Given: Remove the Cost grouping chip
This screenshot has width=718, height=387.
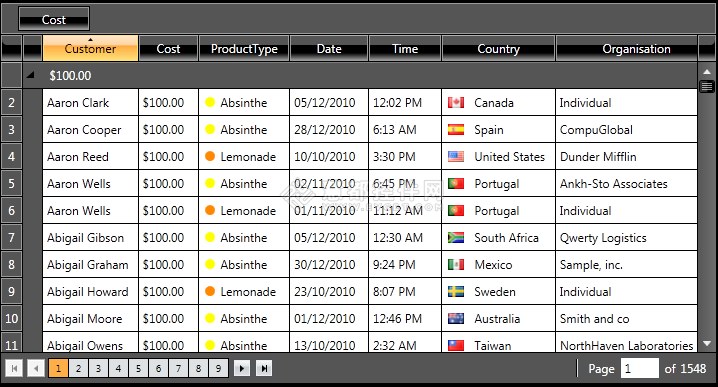Looking at the screenshot, I should (x=54, y=20).
